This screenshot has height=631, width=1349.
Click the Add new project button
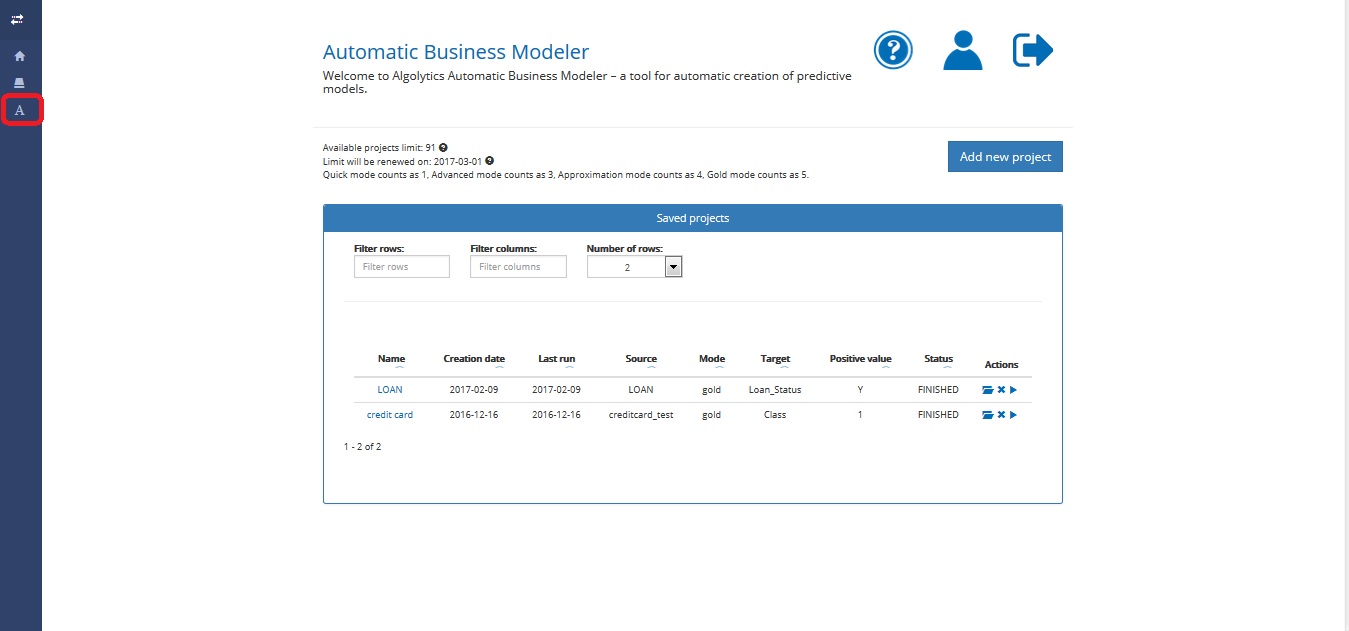coord(1005,157)
